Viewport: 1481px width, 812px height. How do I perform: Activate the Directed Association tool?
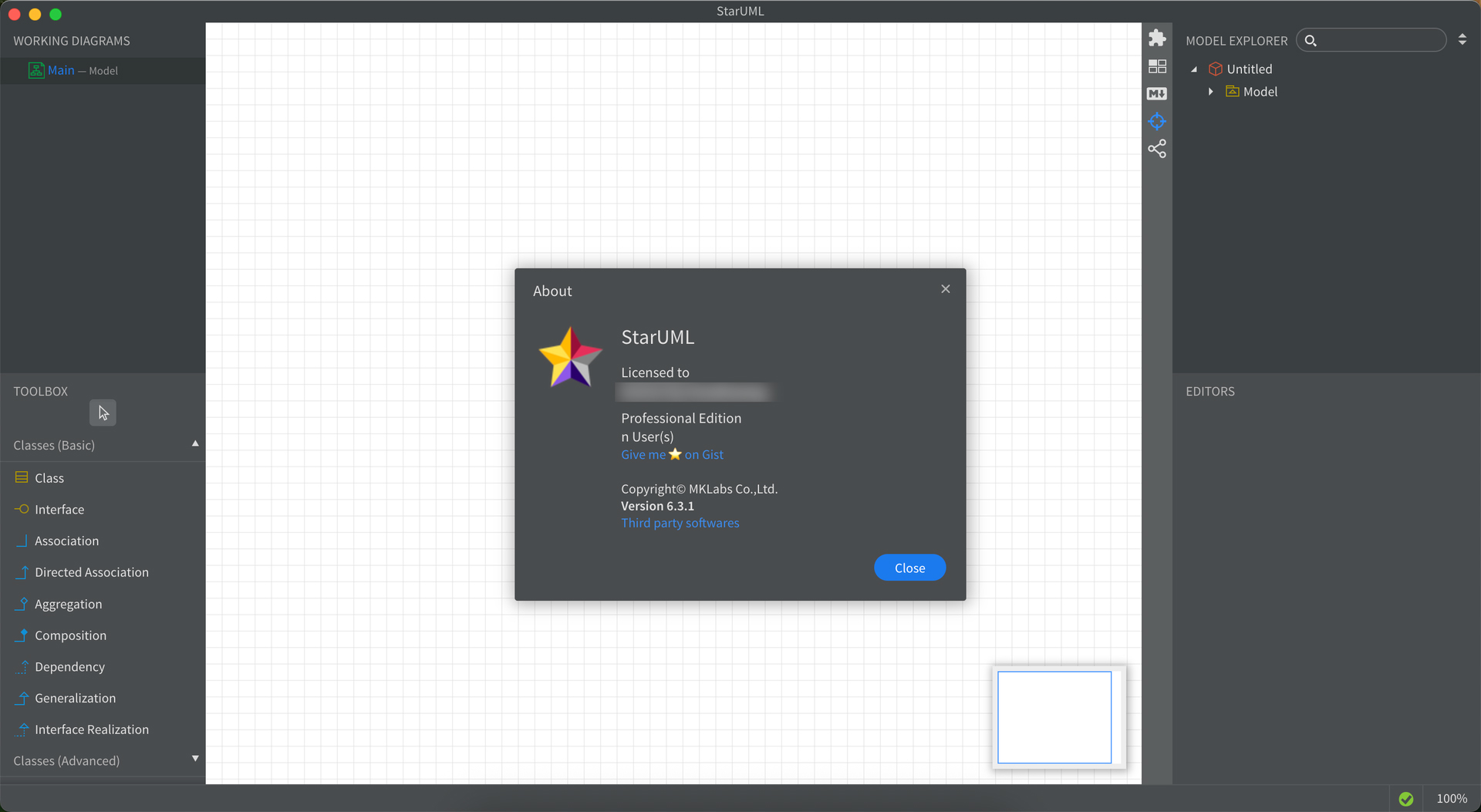[x=92, y=572]
